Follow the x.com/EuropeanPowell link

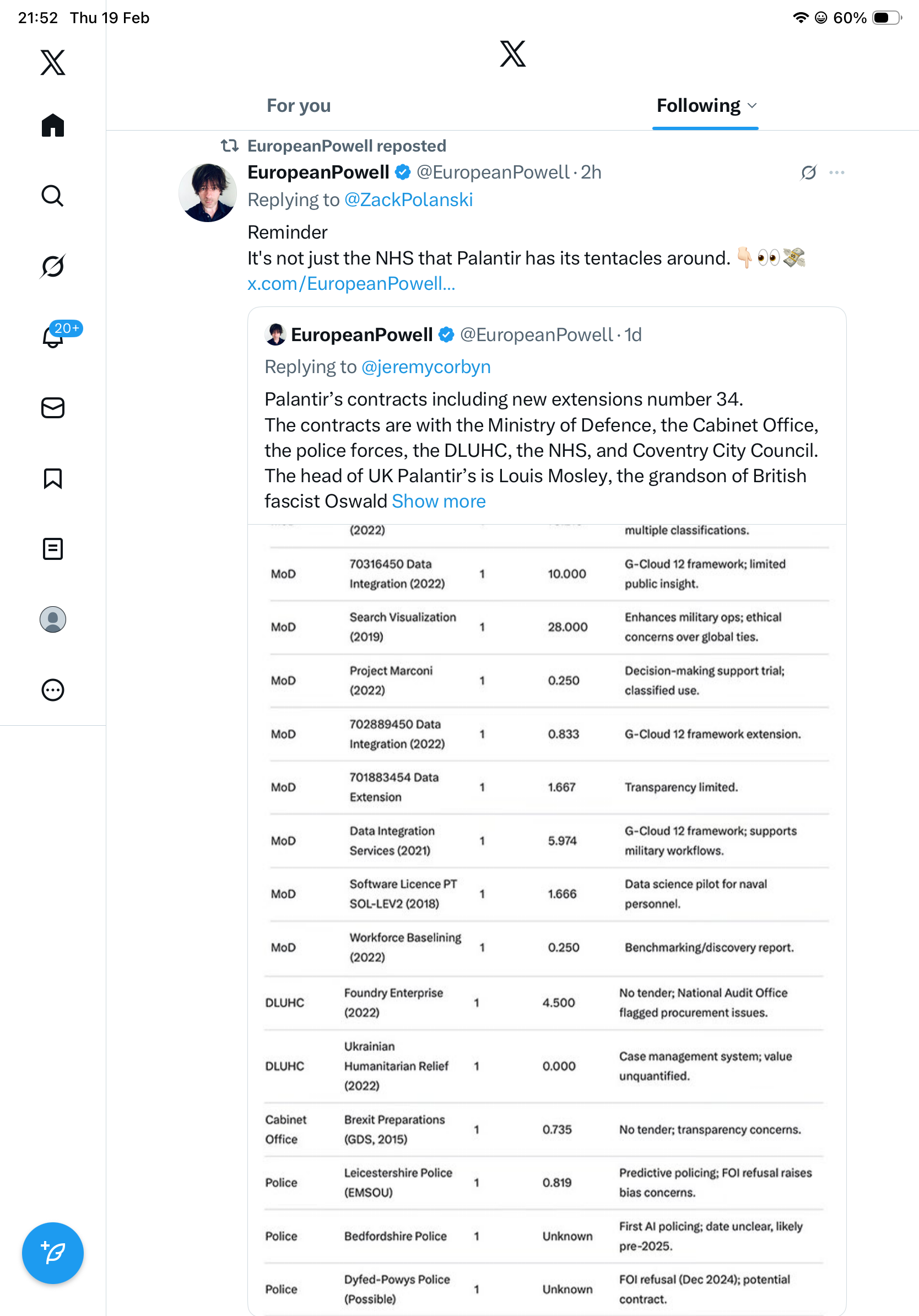(351, 284)
